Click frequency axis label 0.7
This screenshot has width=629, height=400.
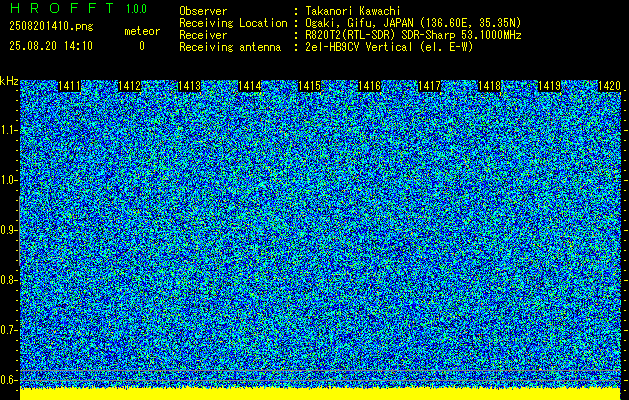coord(7,330)
